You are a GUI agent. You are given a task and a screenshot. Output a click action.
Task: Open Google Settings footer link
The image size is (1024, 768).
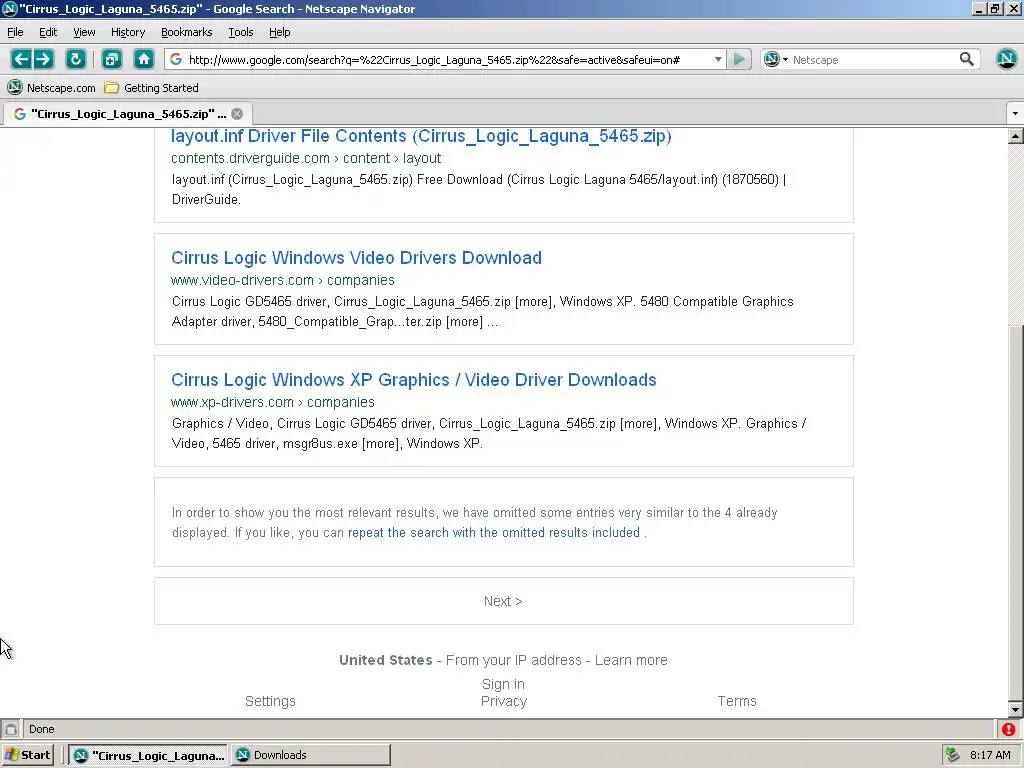click(x=270, y=701)
